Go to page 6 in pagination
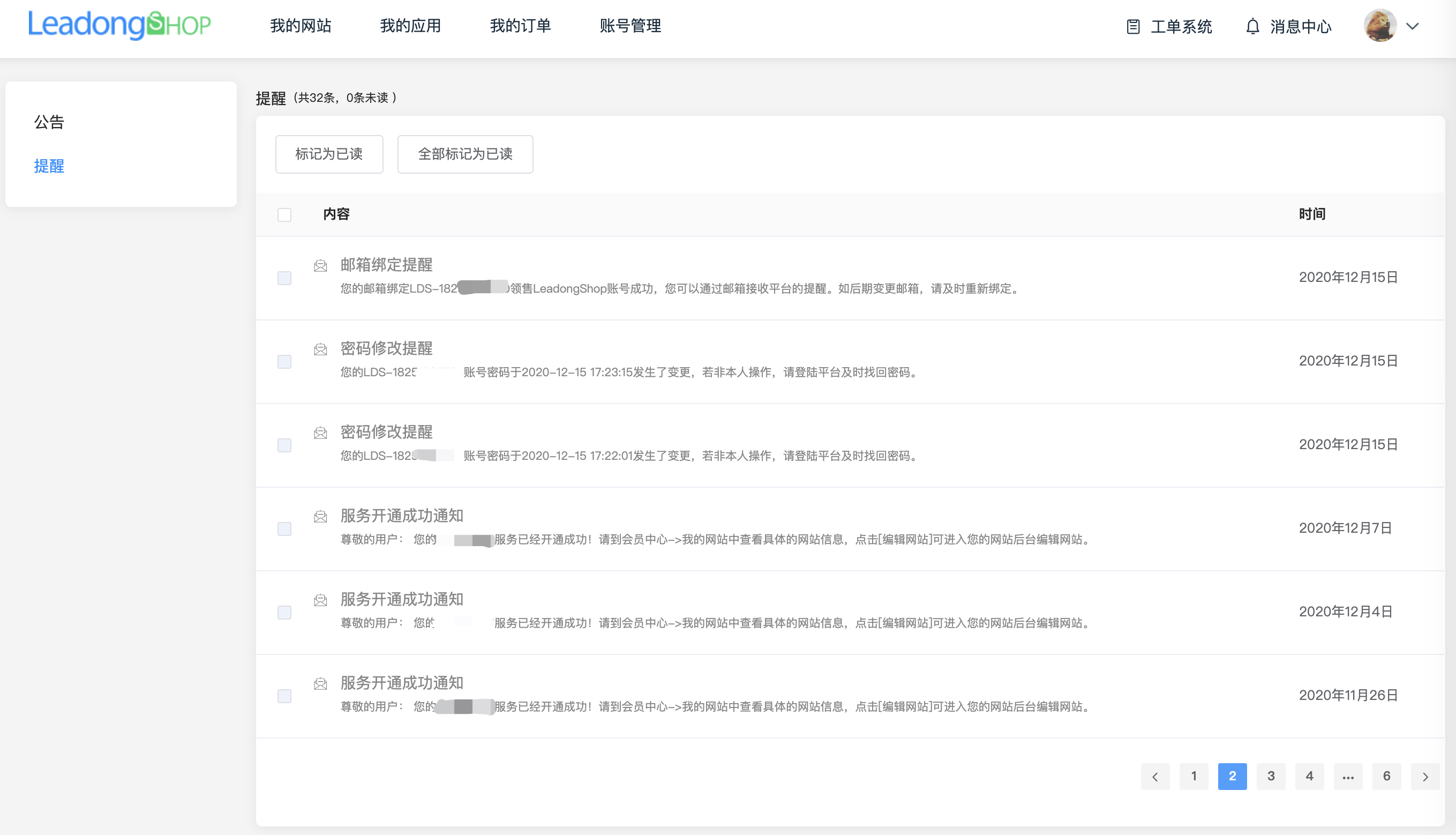Screen dimensions: 1456x835 1387,776
